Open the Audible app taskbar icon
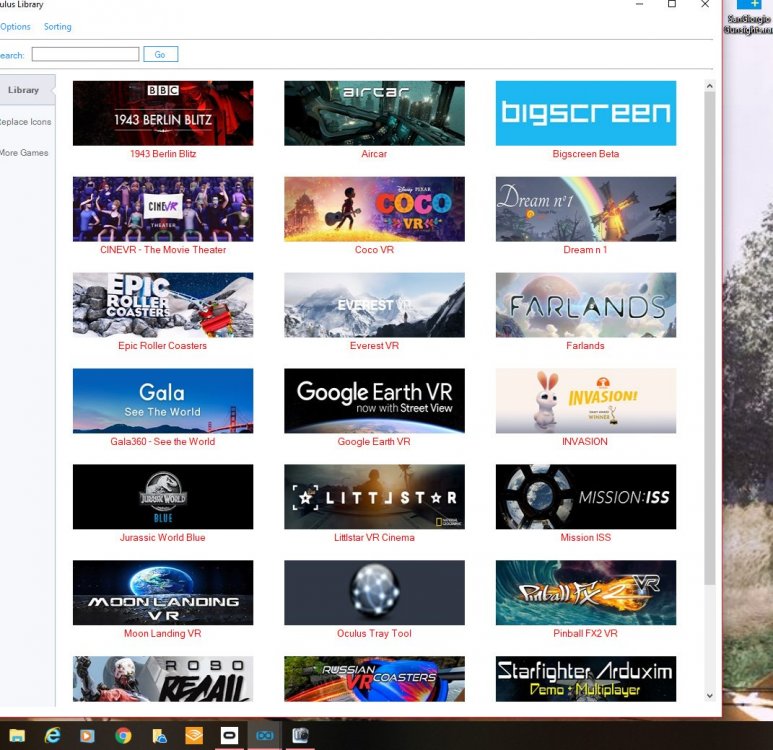 pyautogui.click(x=194, y=735)
